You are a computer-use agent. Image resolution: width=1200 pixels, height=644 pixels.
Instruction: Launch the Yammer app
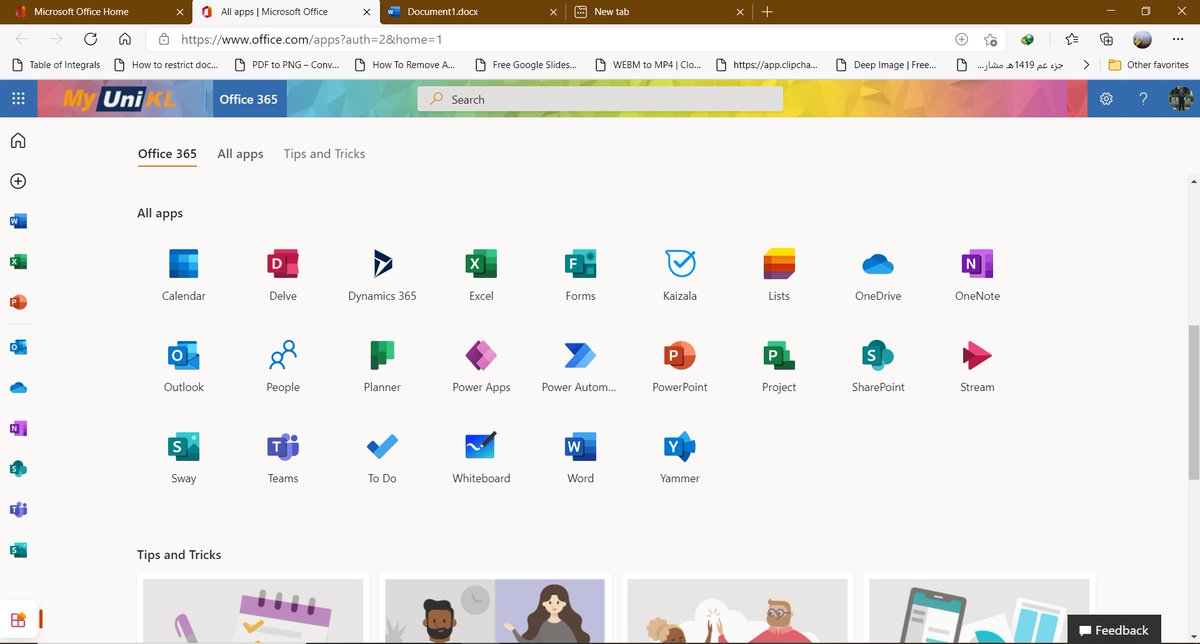pos(680,456)
